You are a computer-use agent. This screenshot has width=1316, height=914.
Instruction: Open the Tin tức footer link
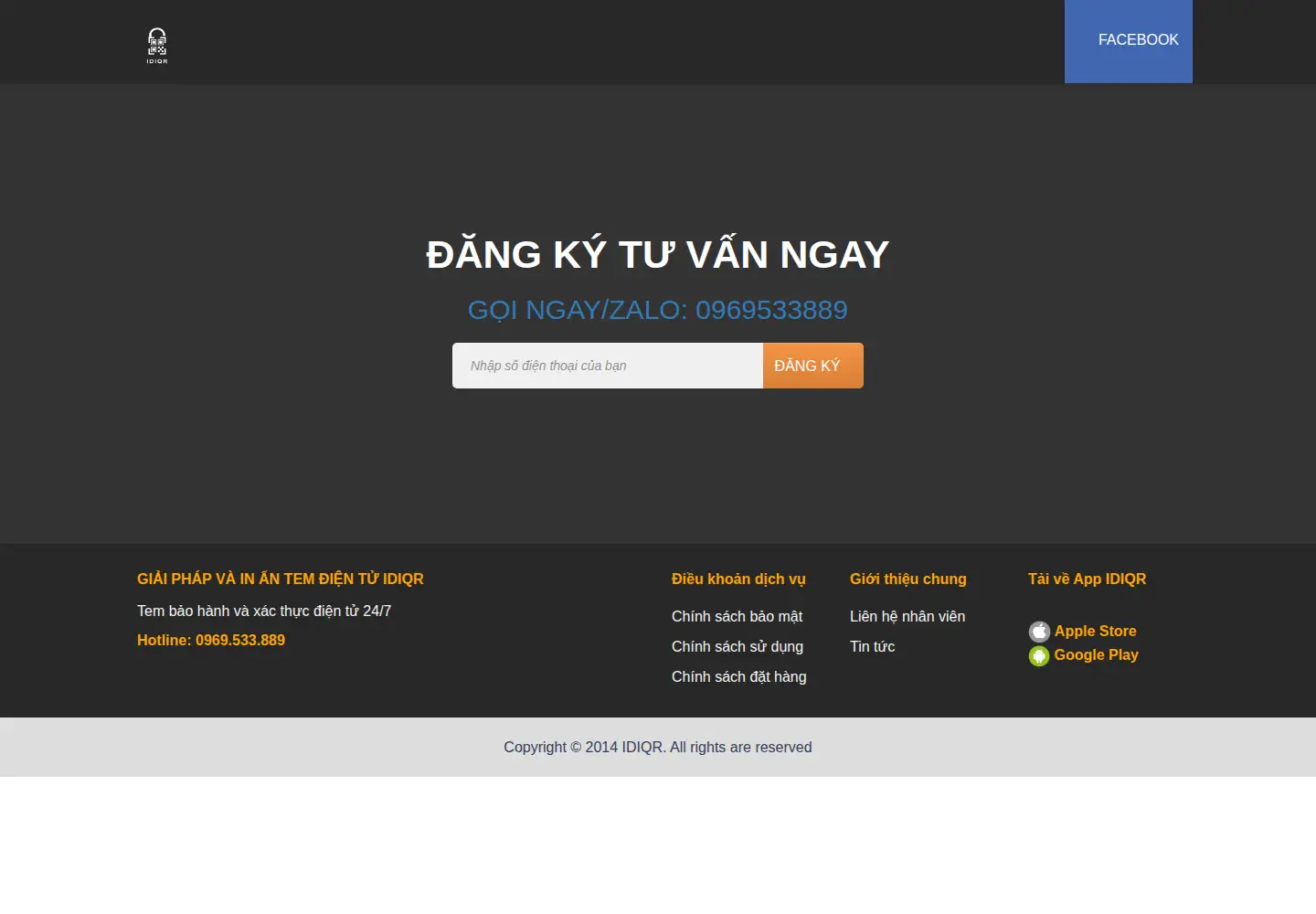pos(873,646)
